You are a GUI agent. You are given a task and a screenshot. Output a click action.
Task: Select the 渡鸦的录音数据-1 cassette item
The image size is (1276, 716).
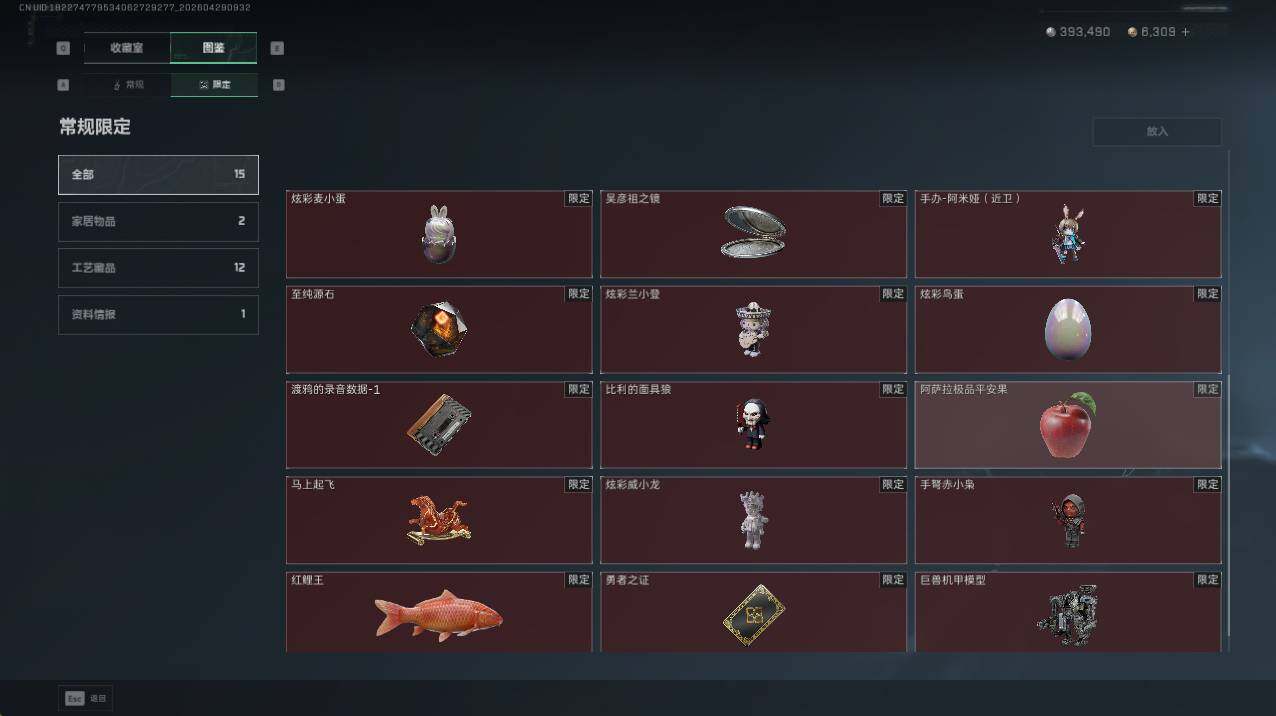439,424
